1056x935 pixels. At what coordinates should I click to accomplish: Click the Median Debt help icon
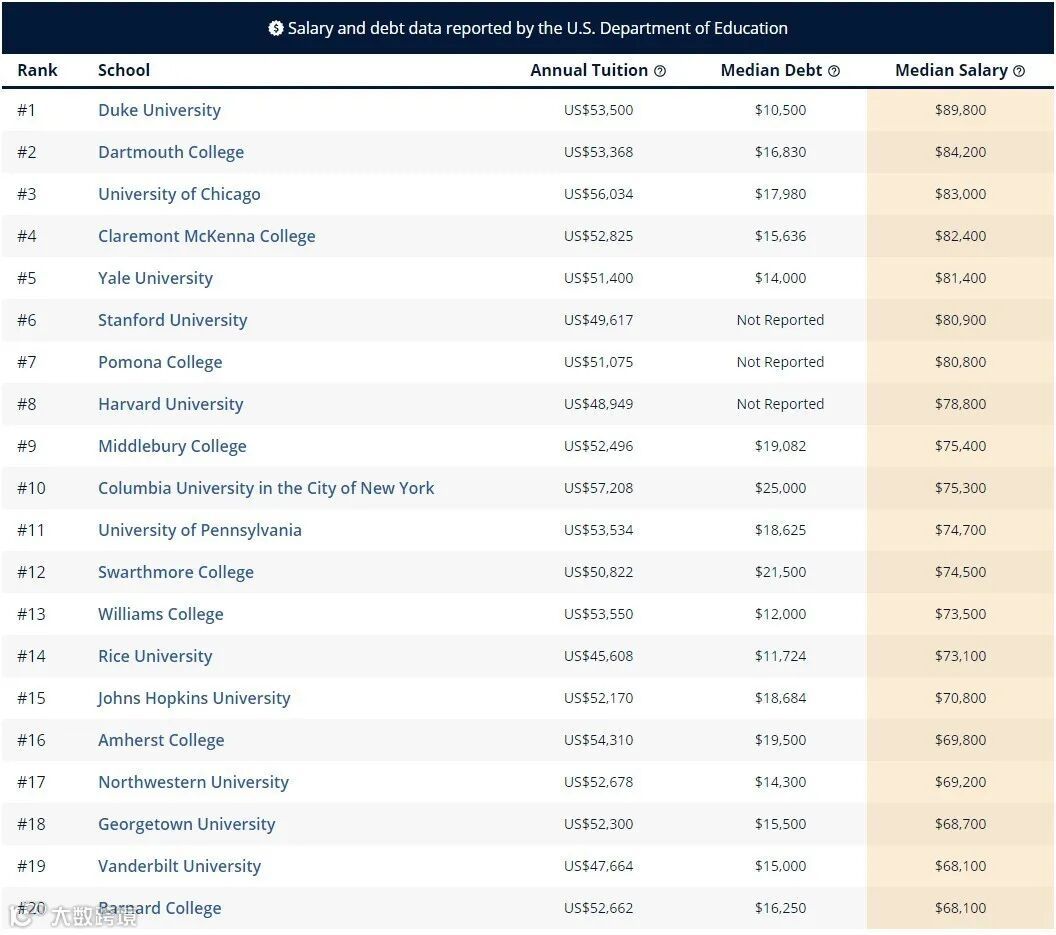(834, 71)
